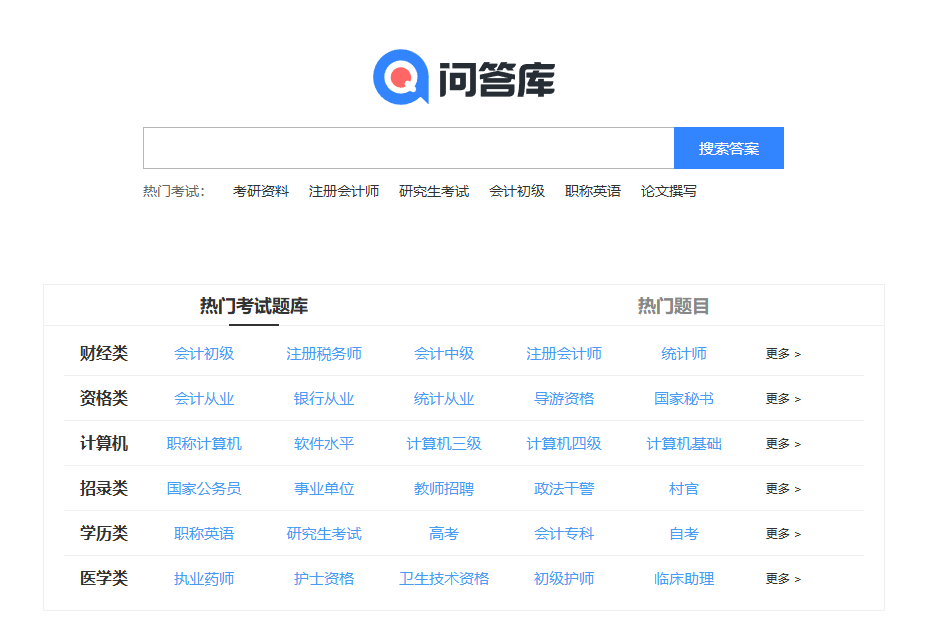Open the 会计专科 question bank
This screenshot has width=944, height=624.
(564, 534)
